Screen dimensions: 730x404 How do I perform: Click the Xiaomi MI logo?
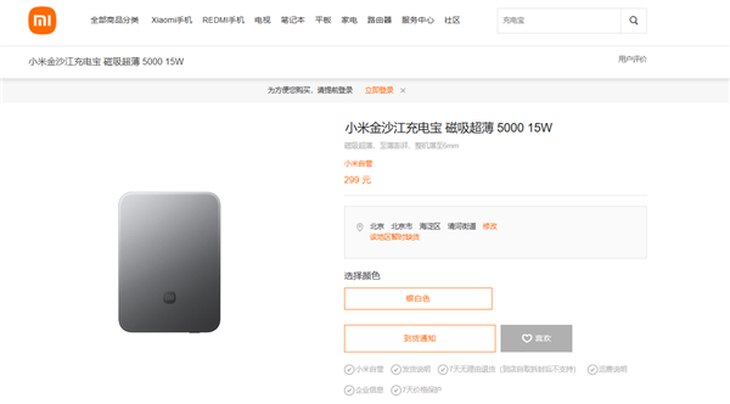[42, 20]
